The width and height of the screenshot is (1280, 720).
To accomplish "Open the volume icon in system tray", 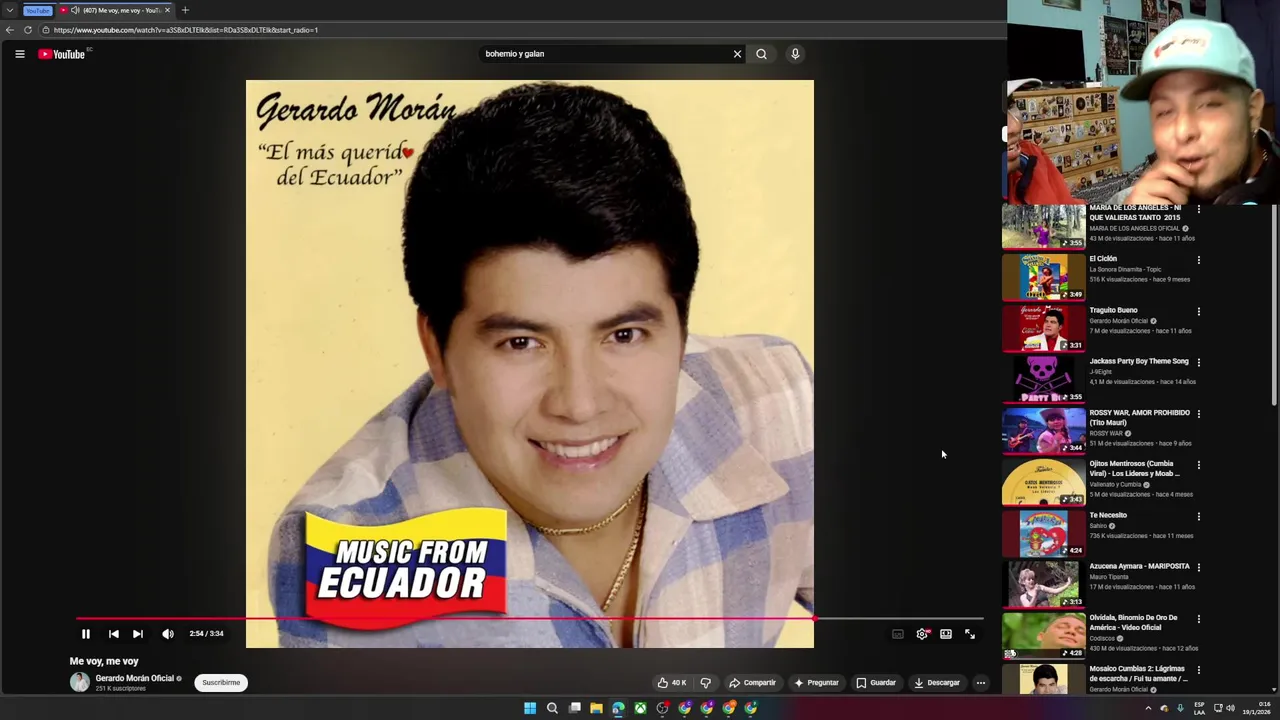I will (1230, 708).
